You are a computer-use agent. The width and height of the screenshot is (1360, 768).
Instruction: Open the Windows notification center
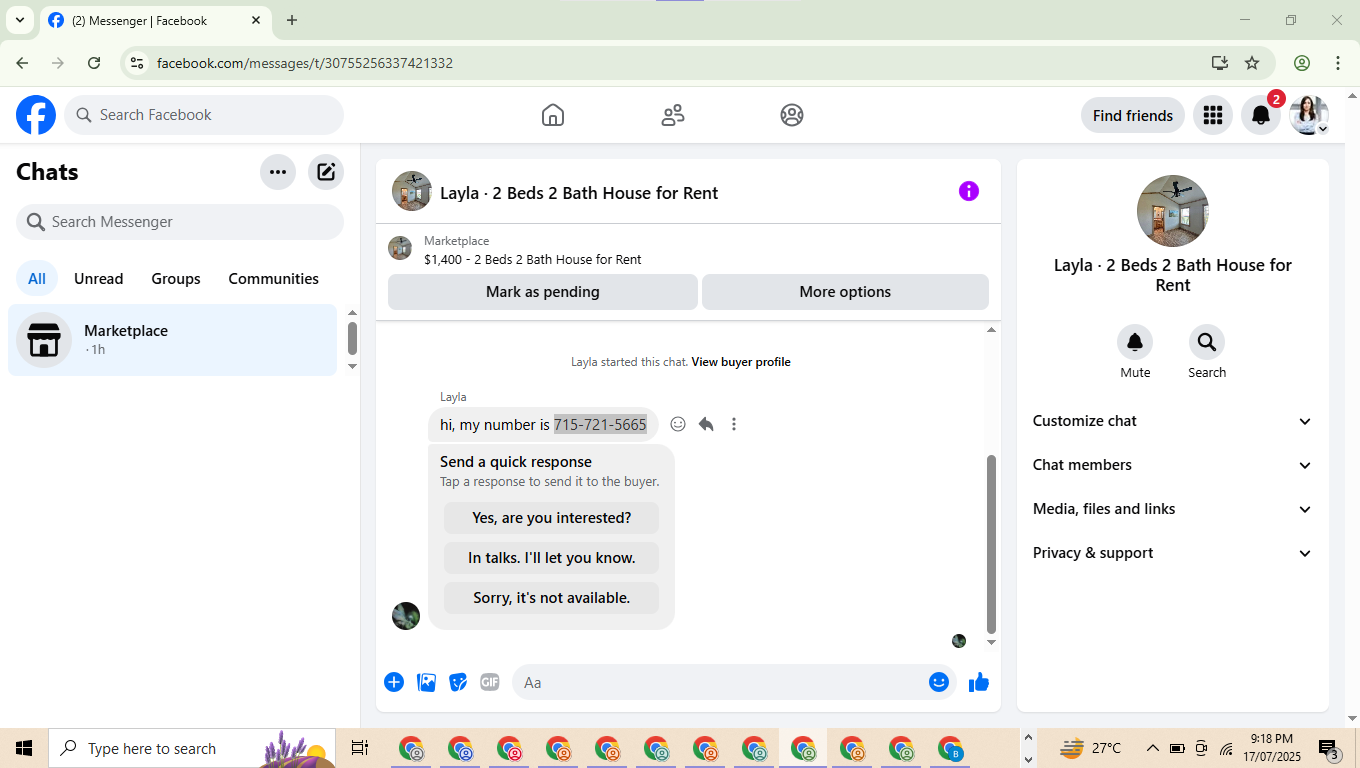pos(1330,748)
